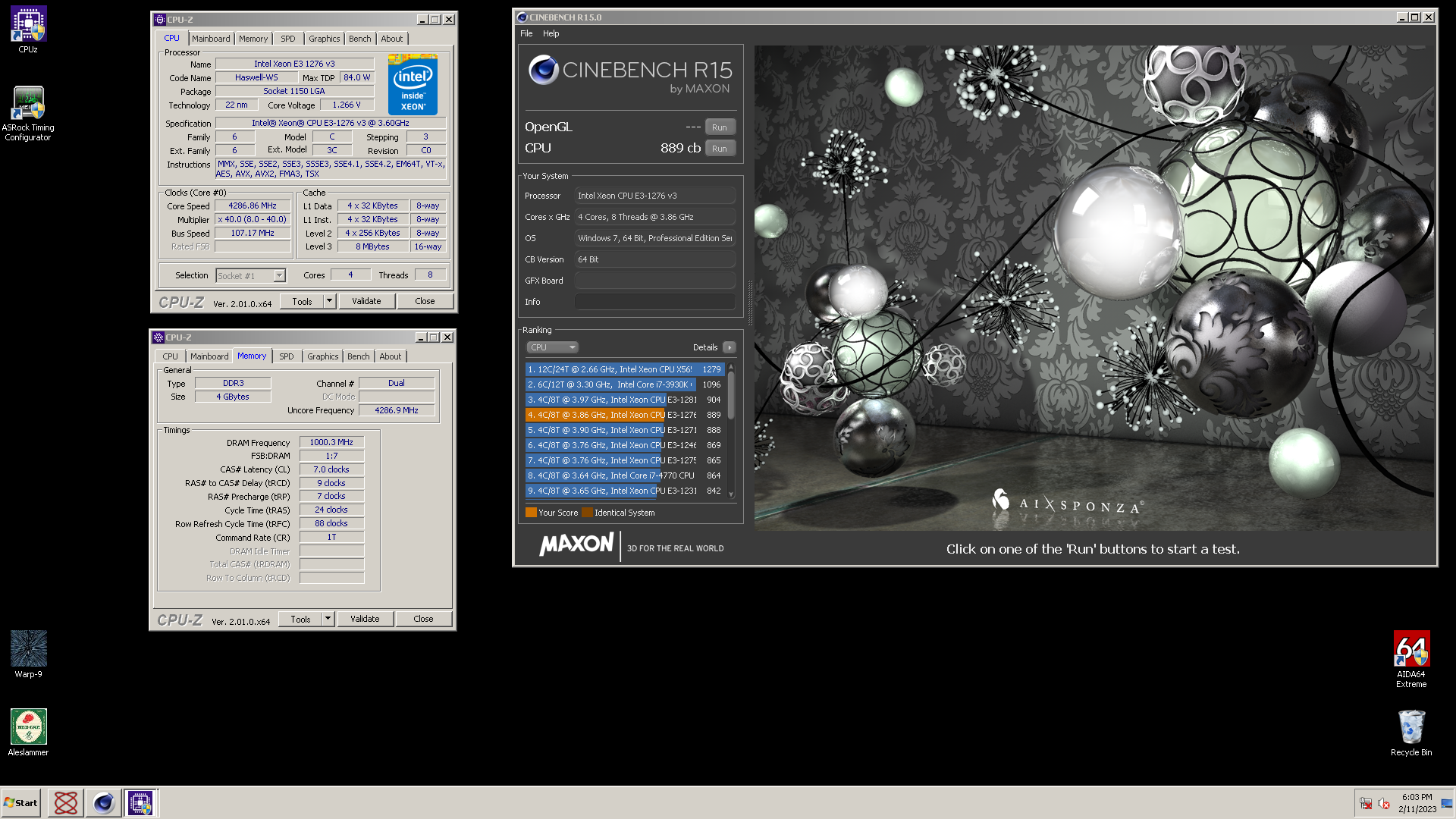Click the Intel Xeon logo in CPU-Z

click(413, 84)
